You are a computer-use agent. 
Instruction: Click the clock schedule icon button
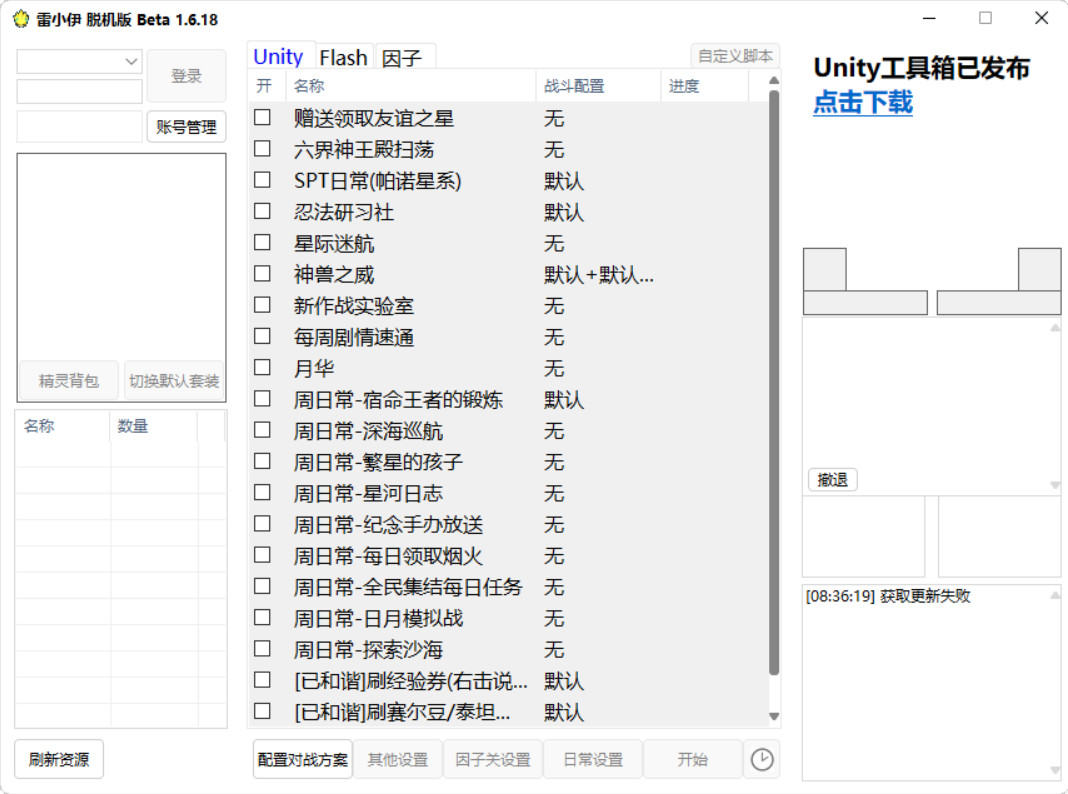pyautogui.click(x=762, y=760)
